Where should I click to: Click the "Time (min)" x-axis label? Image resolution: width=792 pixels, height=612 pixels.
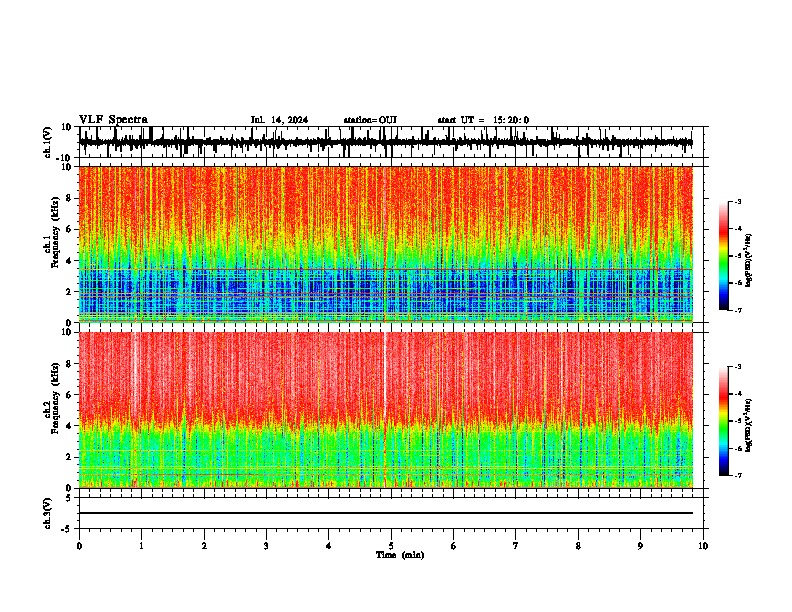point(400,555)
